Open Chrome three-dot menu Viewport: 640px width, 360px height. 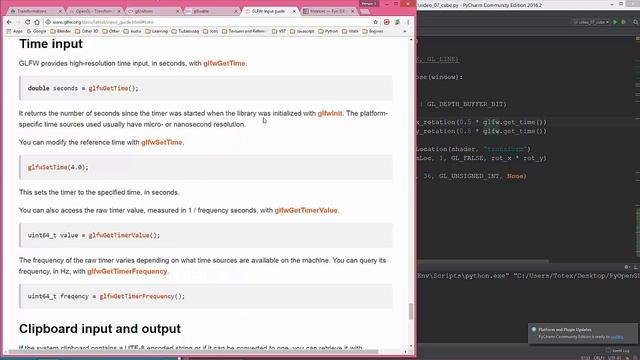tap(408, 22)
